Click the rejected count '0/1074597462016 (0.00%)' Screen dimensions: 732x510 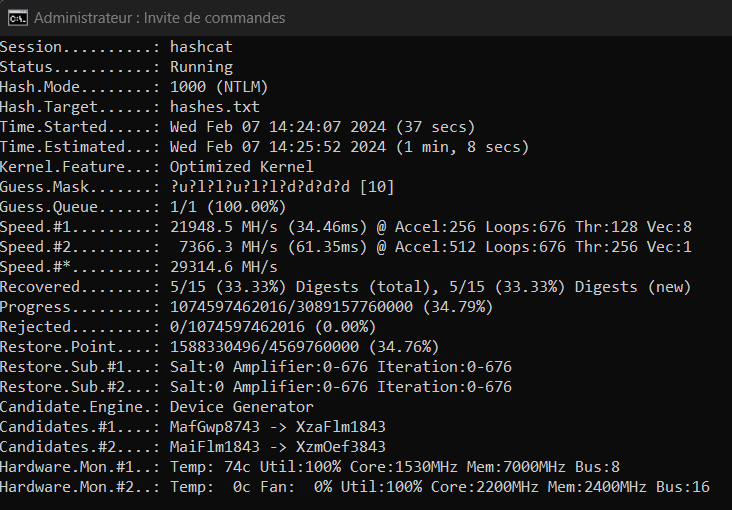[273, 327]
